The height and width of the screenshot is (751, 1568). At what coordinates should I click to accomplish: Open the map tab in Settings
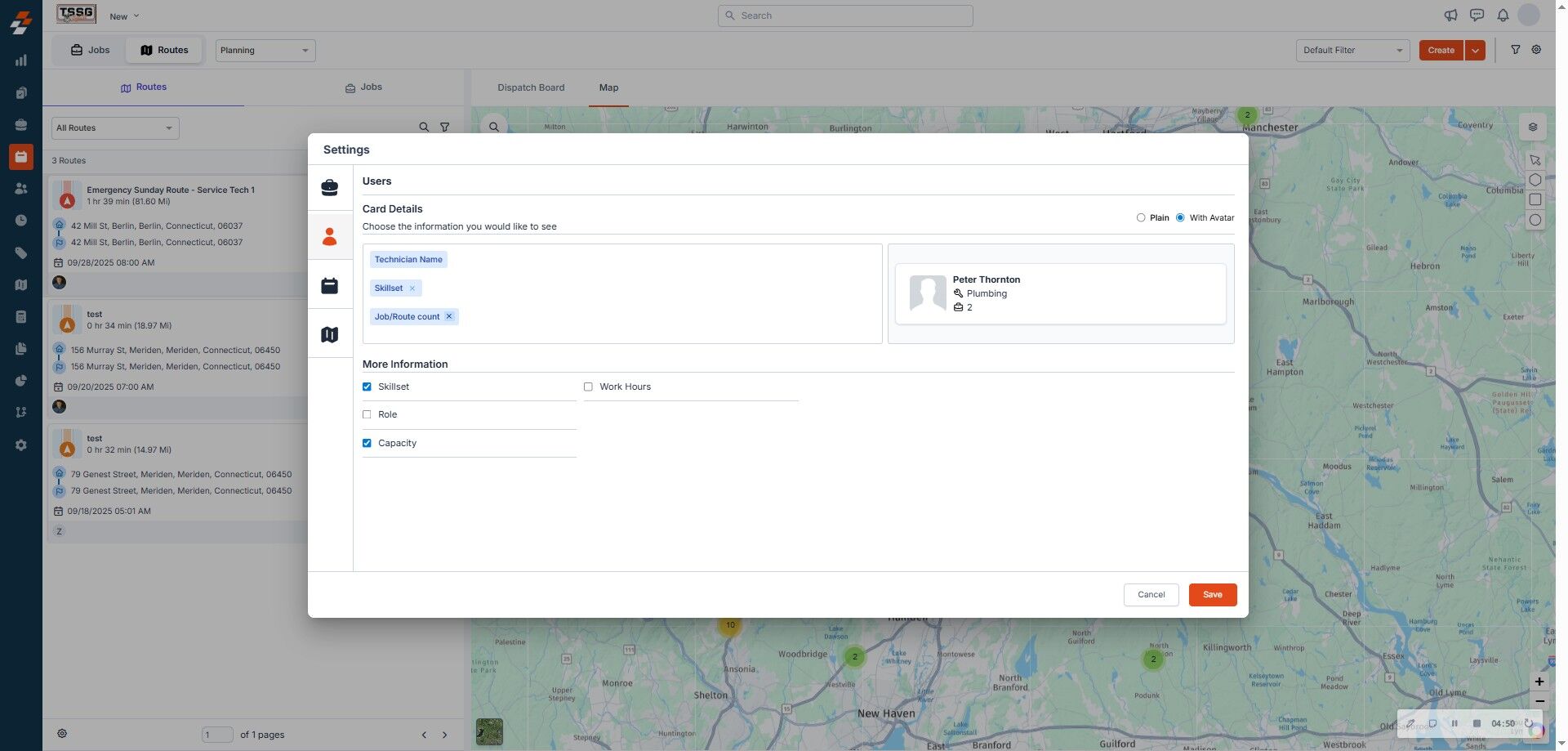click(330, 334)
